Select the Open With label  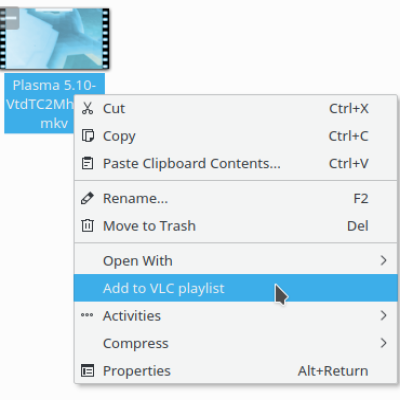tap(138, 261)
